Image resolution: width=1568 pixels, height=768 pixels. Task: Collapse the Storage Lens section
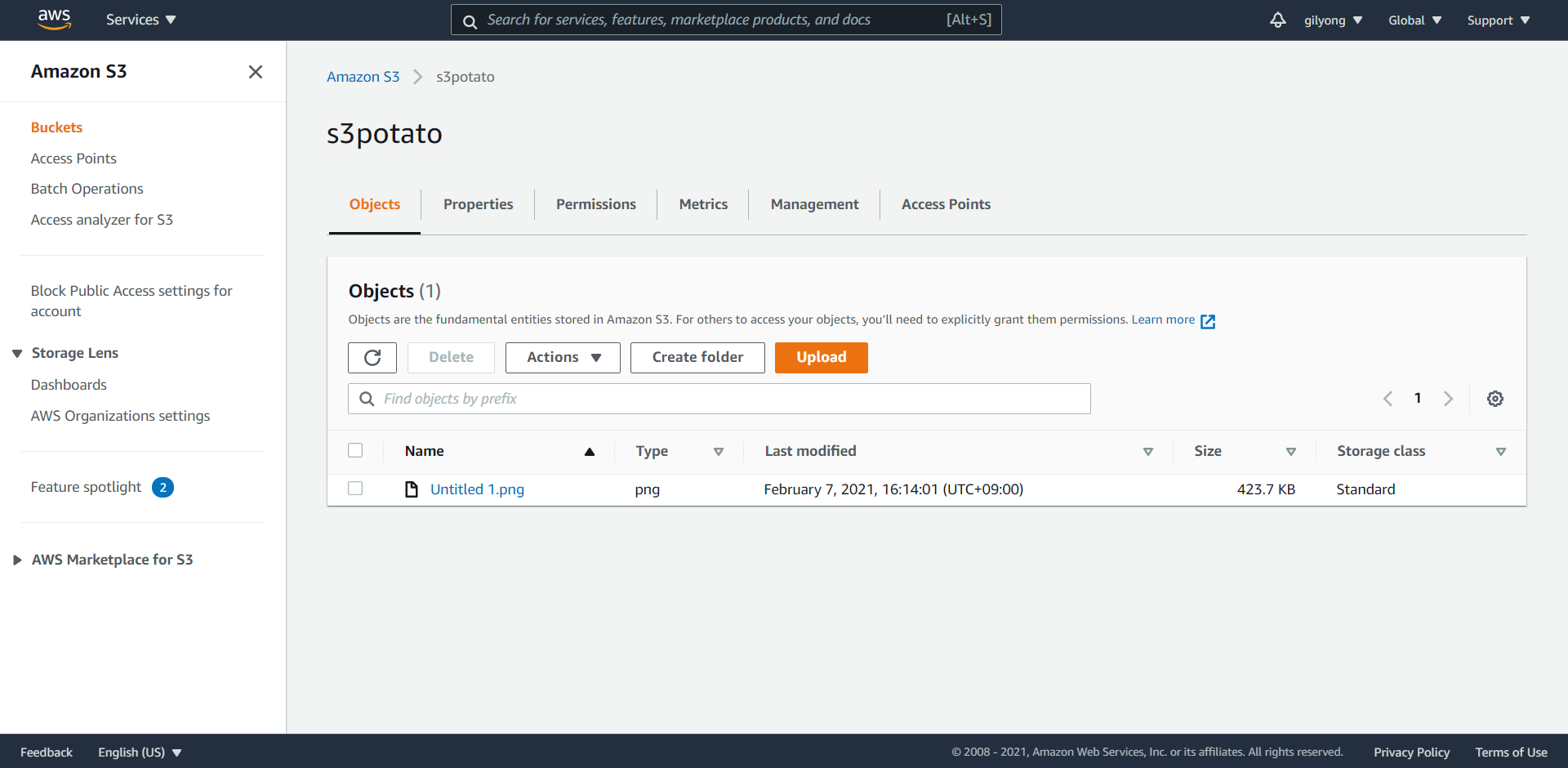[x=17, y=354]
